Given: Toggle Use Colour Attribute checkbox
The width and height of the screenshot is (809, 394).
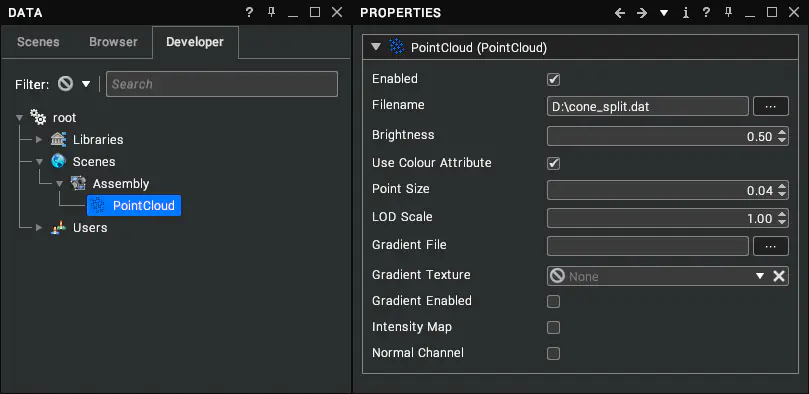Looking at the screenshot, I should (554, 163).
